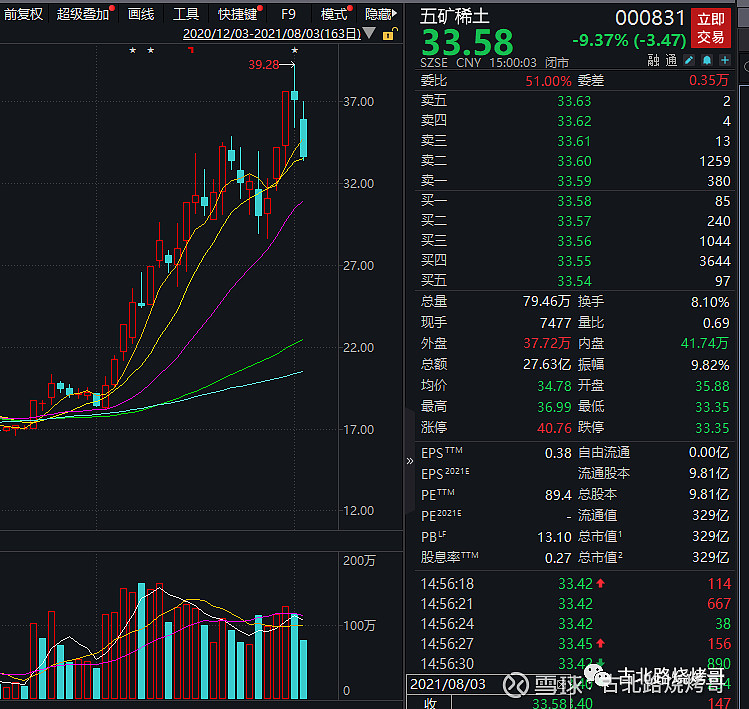Open the 模式 mode menu
Screen dimensions: 749x709
tap(333, 14)
